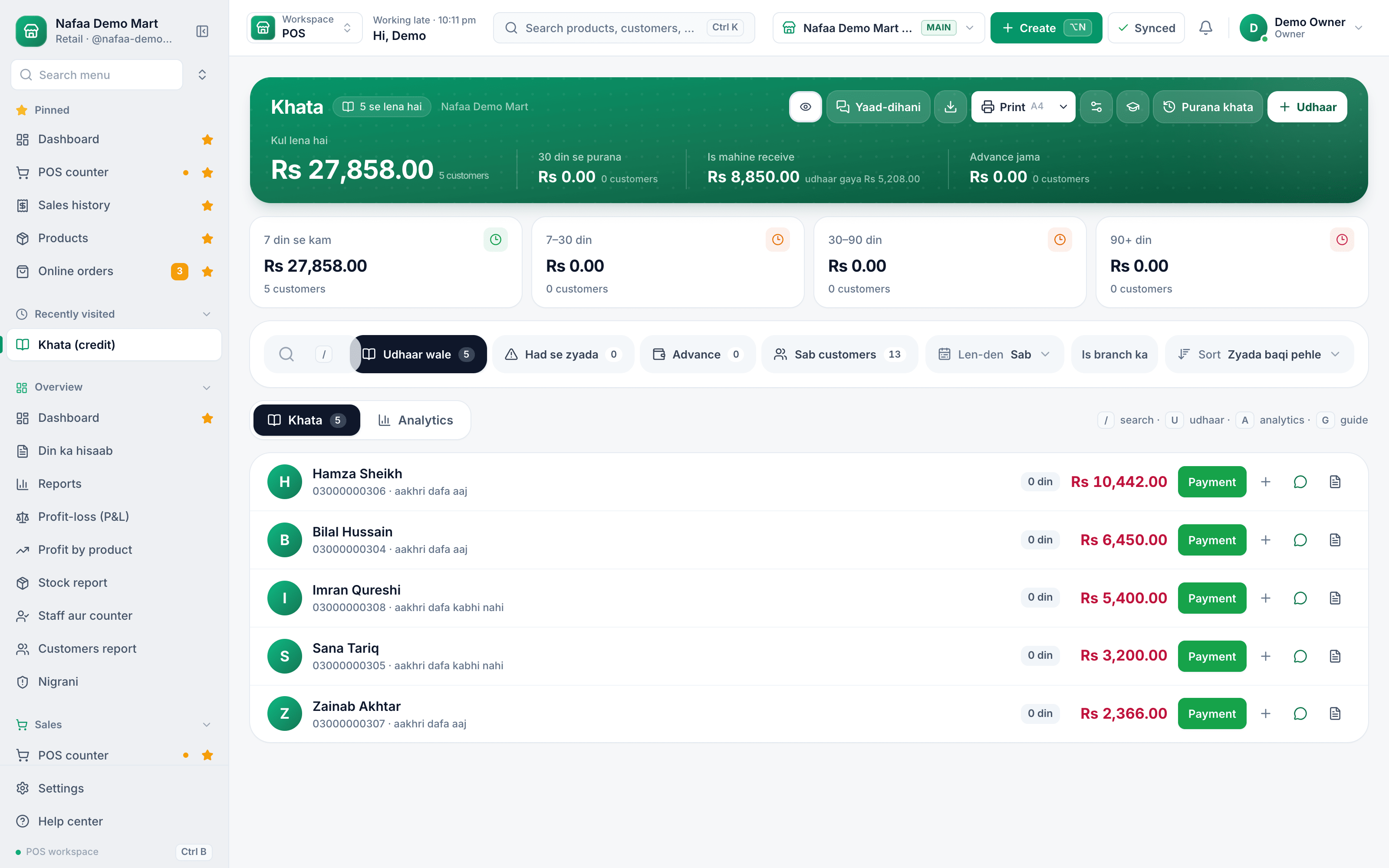Toggle the star for pinned Sales history
This screenshot has height=868, width=1389.
(208, 206)
